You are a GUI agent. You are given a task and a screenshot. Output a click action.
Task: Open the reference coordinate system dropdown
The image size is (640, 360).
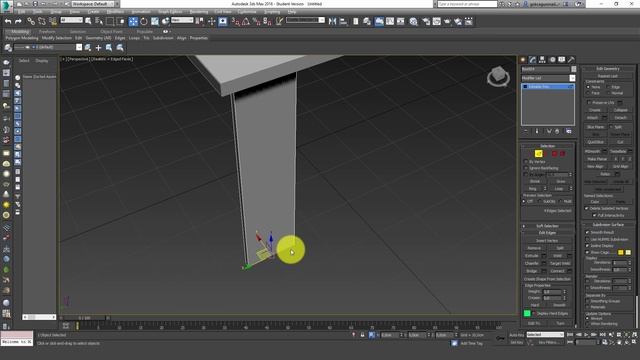(182, 20)
